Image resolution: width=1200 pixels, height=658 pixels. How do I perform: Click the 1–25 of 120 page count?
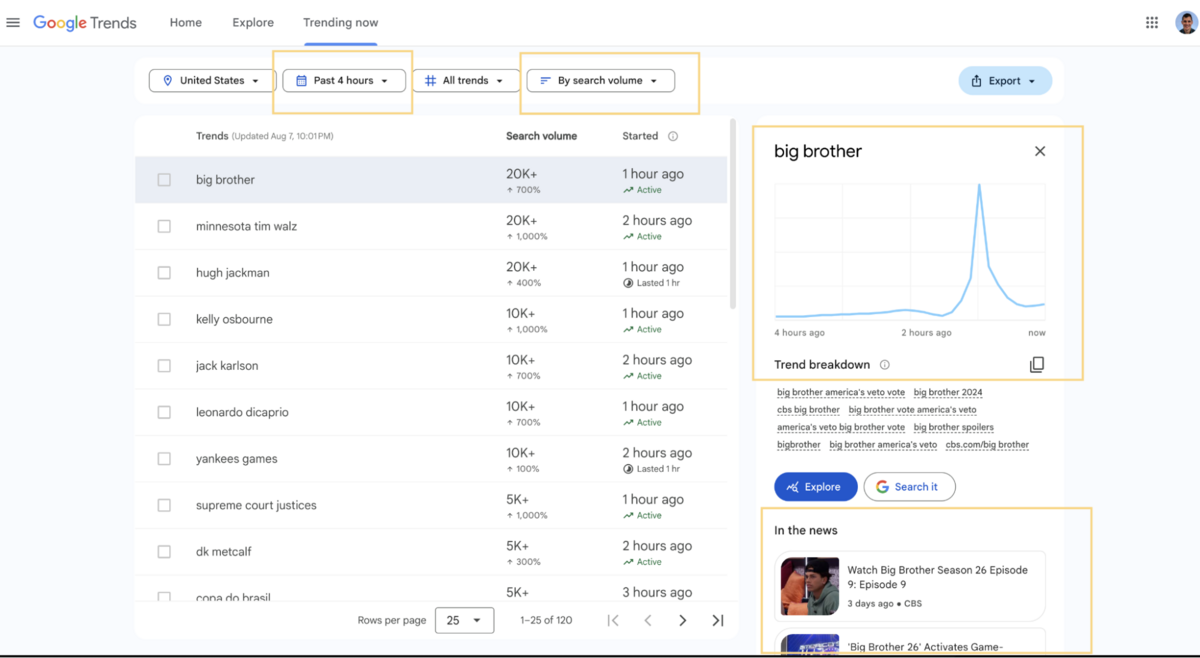(546, 620)
